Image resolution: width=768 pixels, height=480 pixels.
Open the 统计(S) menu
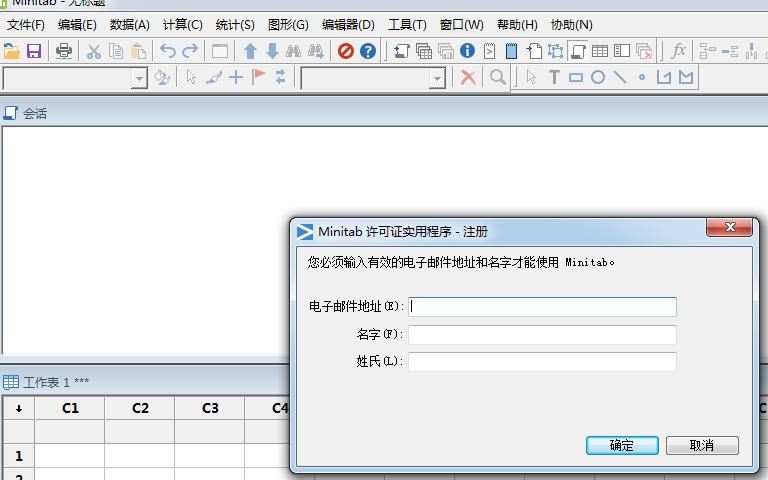click(x=235, y=25)
